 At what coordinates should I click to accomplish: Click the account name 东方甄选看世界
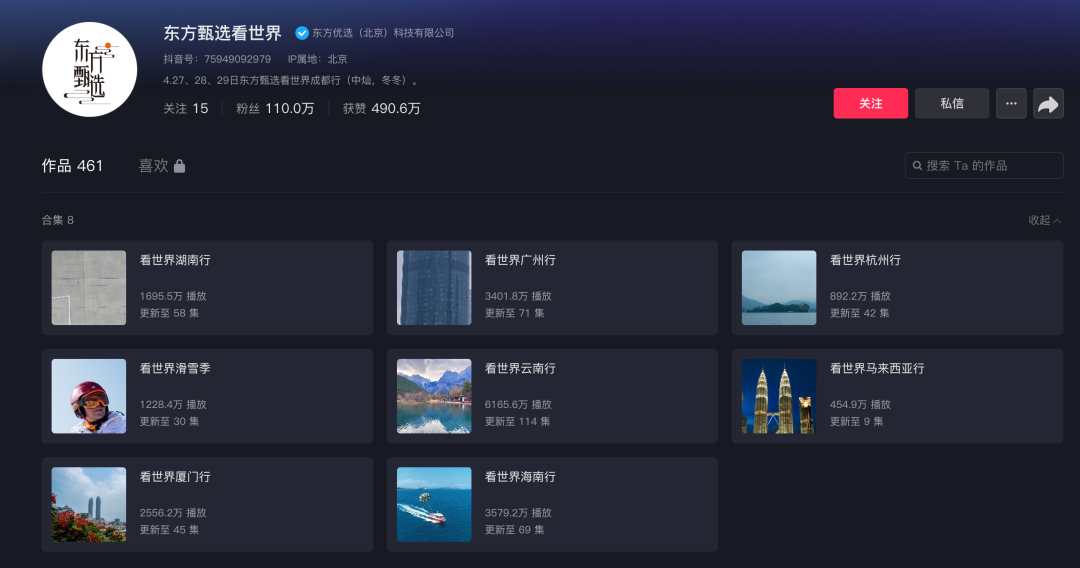(x=222, y=33)
